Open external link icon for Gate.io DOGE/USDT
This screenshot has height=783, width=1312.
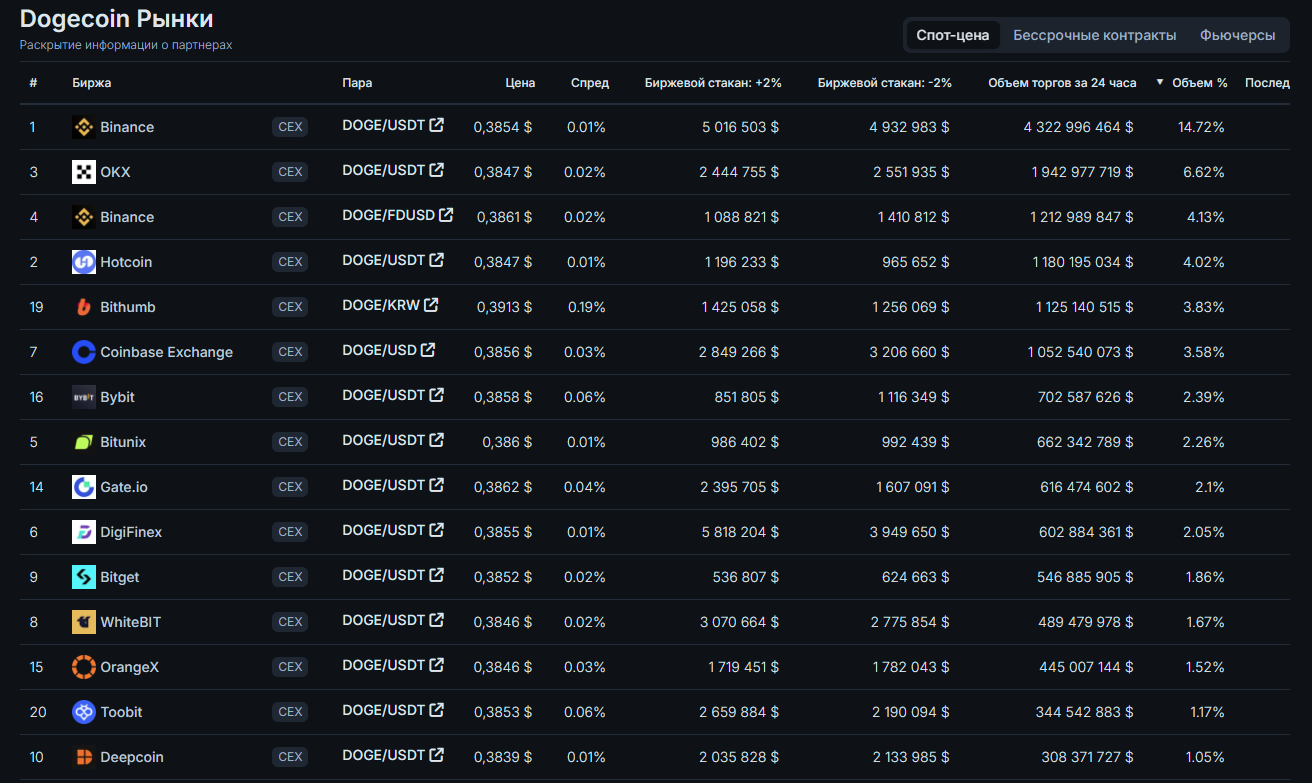coord(437,485)
